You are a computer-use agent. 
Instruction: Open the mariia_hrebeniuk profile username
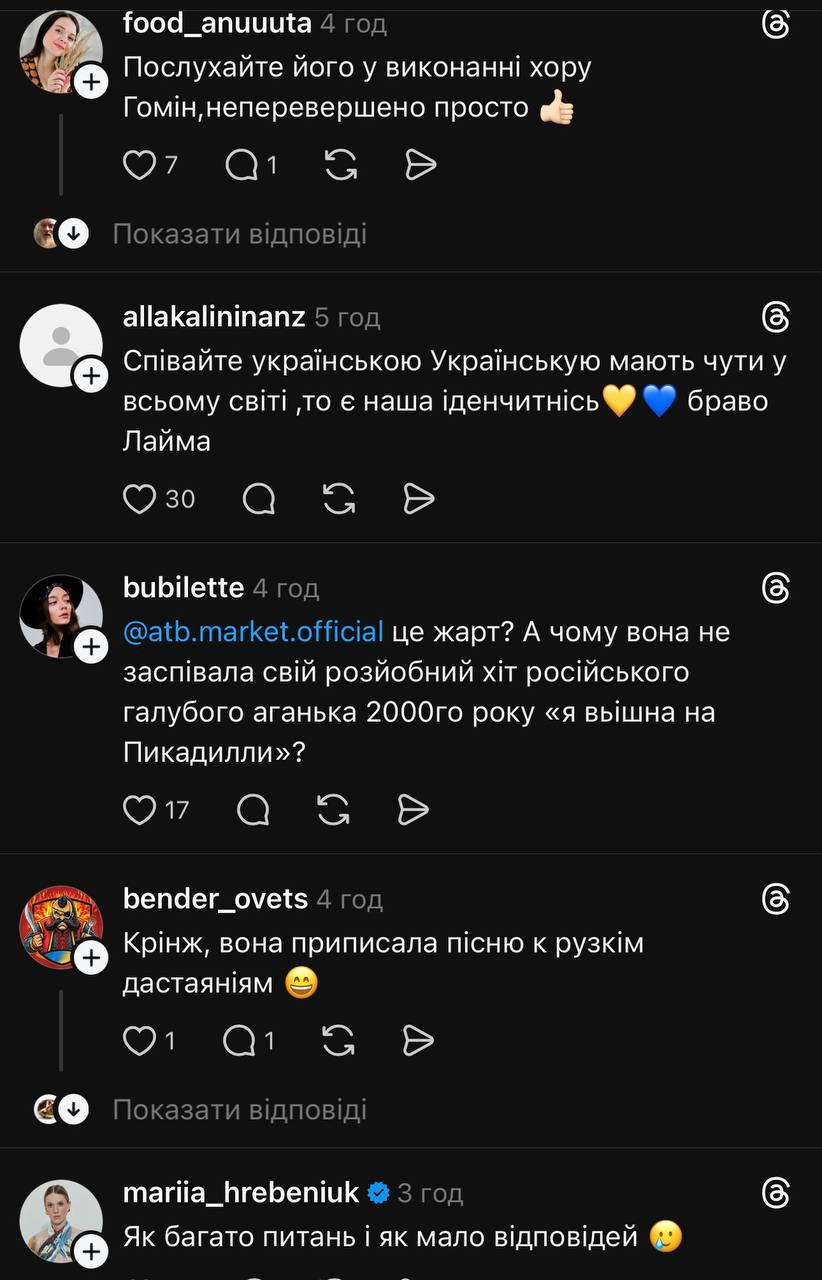pos(241,1193)
